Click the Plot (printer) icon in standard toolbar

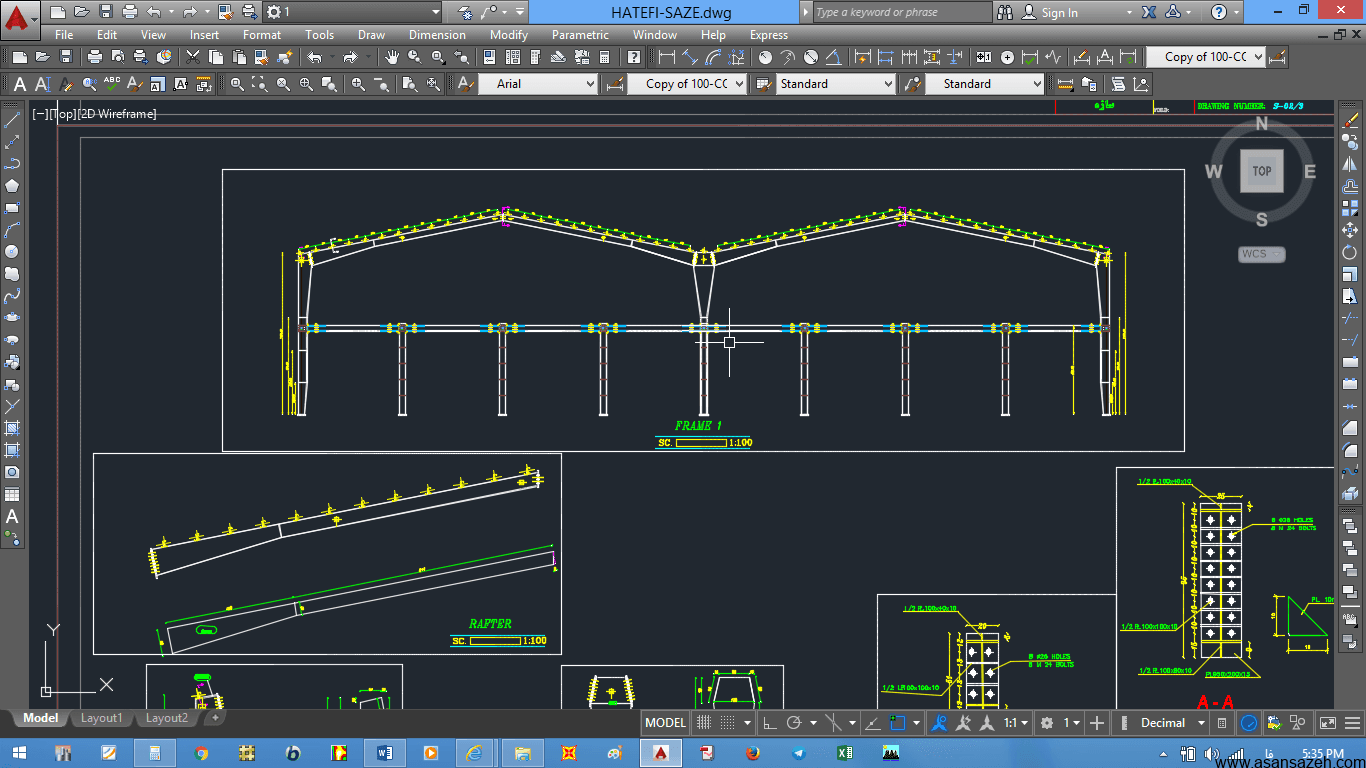(95, 57)
